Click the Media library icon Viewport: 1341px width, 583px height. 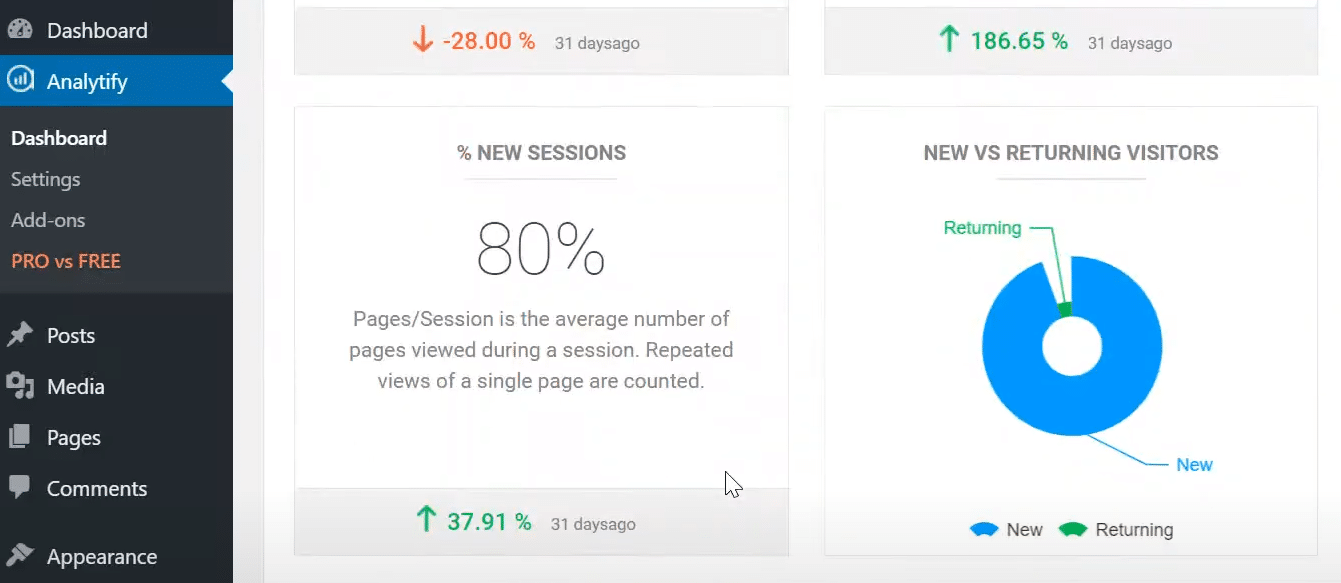(22, 386)
